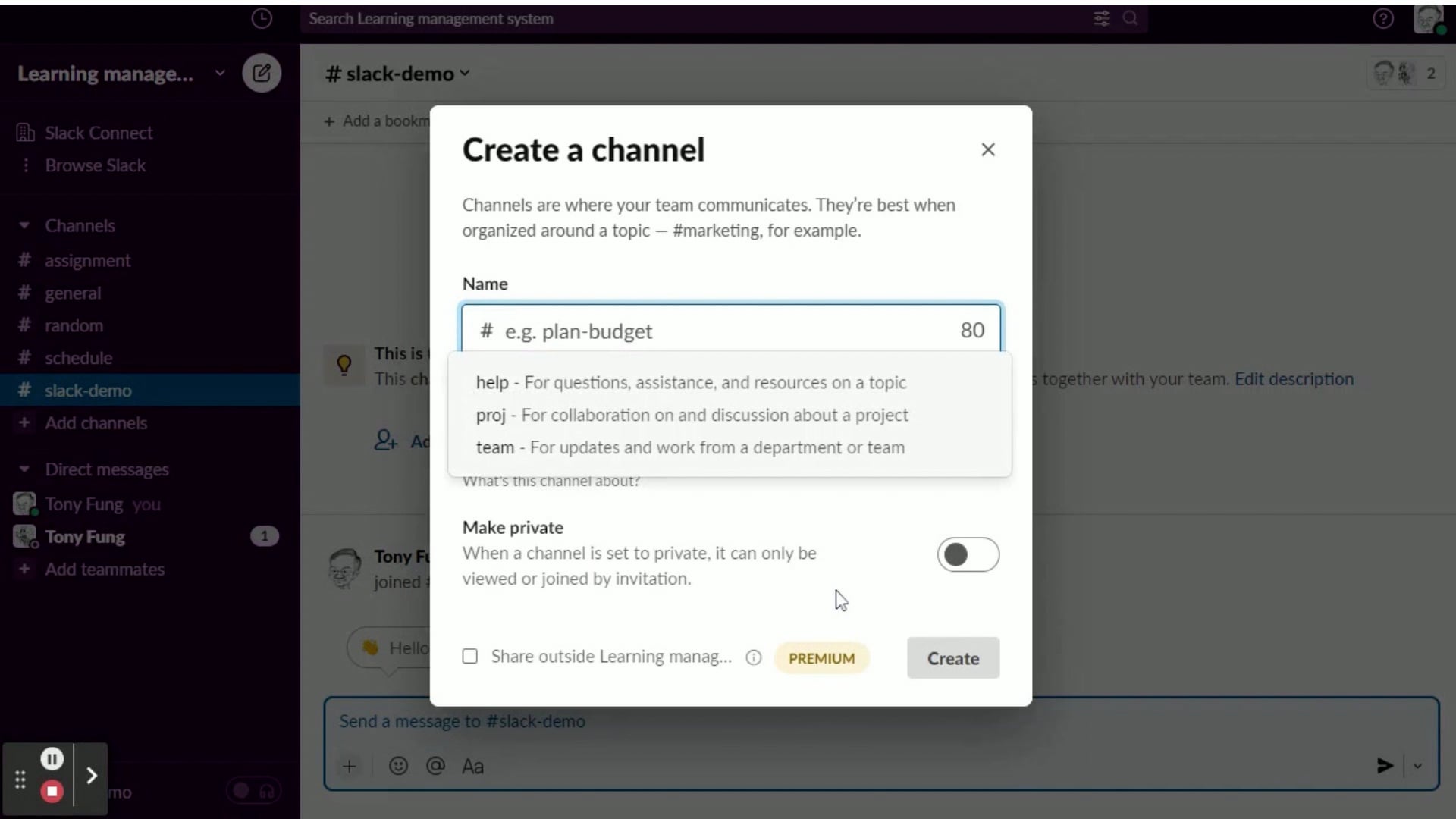Open the emoji picker icon
Screen dimensions: 1456x819
pos(398,766)
